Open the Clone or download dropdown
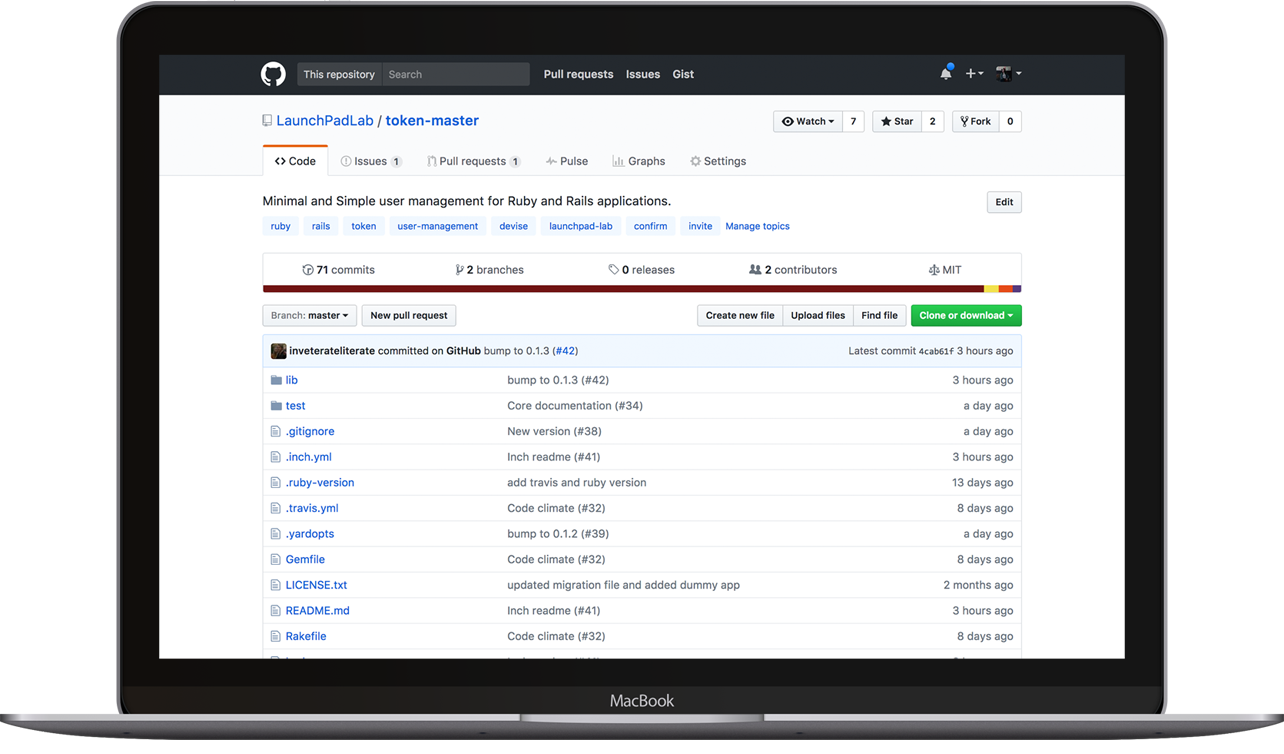The width and height of the screenshot is (1284, 754). pyautogui.click(x=965, y=316)
